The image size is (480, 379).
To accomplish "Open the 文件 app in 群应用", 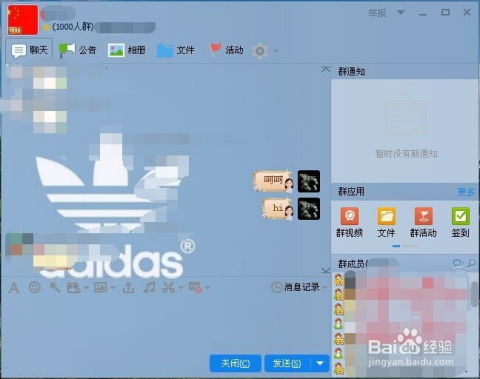I will (x=386, y=222).
